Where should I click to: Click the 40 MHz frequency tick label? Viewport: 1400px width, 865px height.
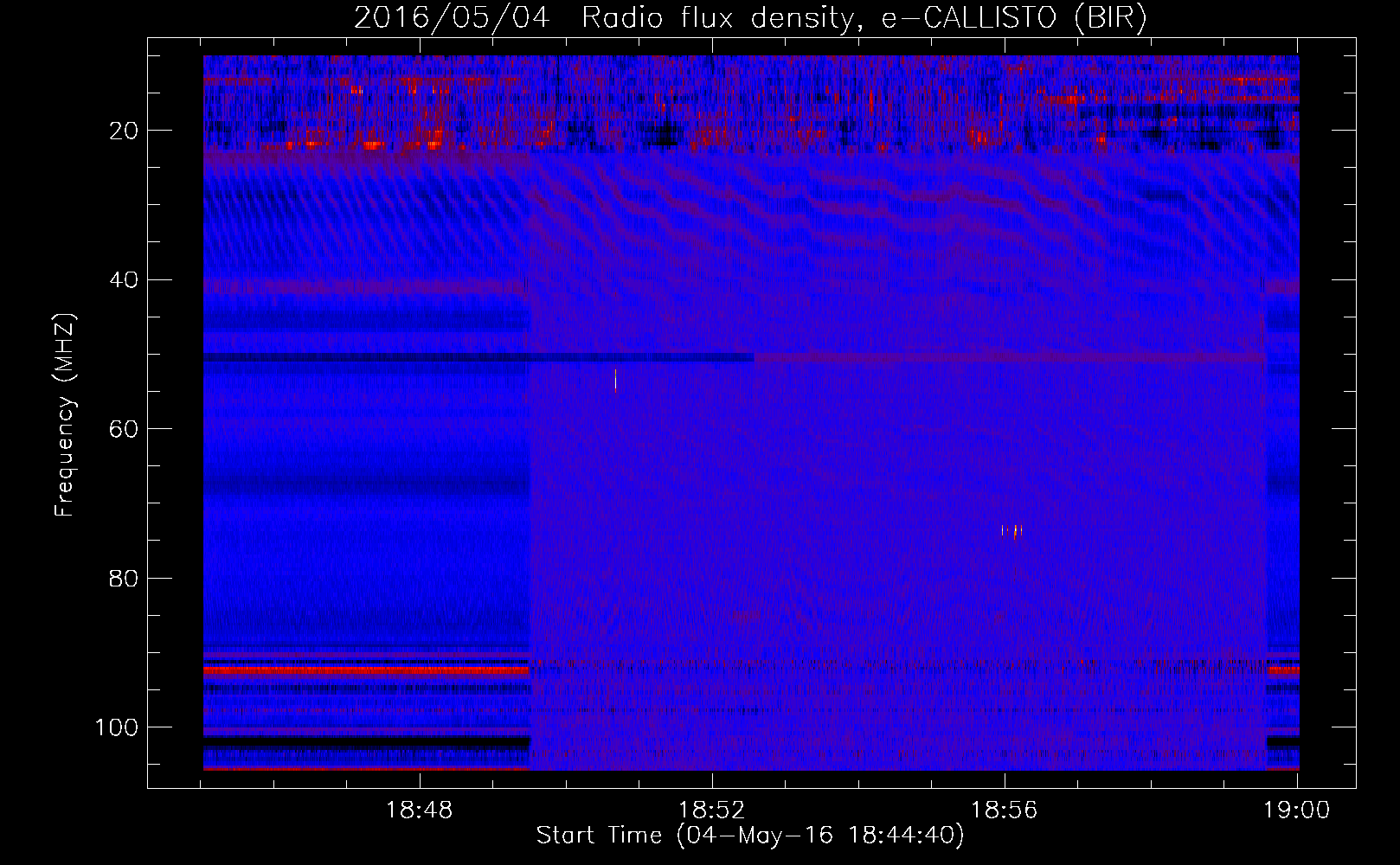[x=125, y=280]
